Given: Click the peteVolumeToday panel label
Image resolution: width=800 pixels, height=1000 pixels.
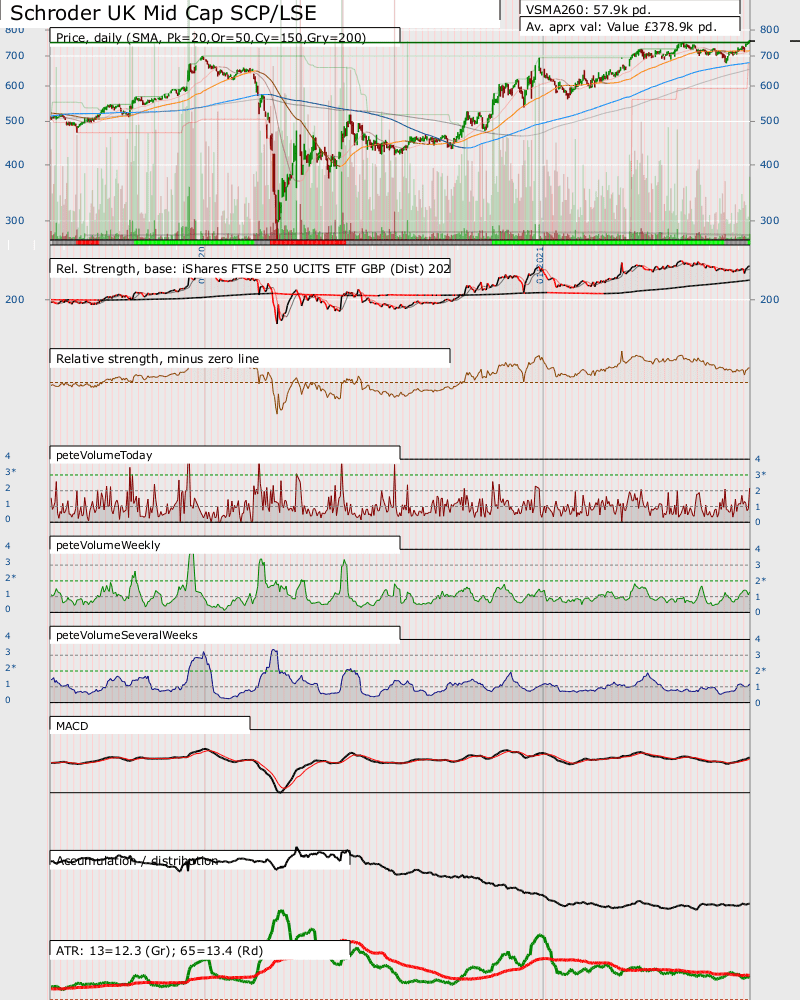Looking at the screenshot, I should pyautogui.click(x=104, y=455).
